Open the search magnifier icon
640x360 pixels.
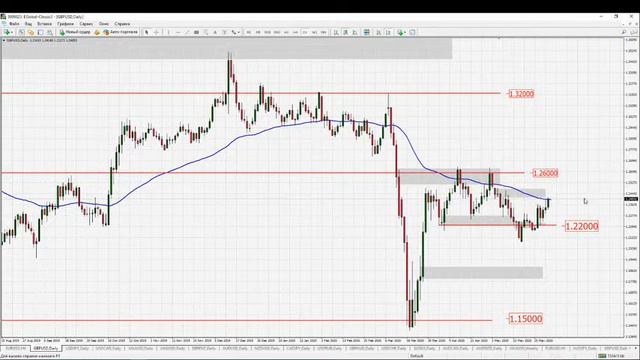(624, 32)
